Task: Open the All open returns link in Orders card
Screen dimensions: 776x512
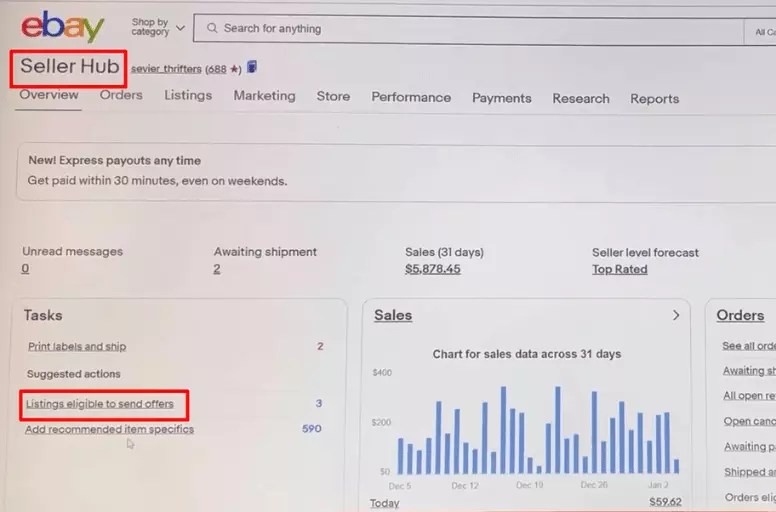Action: tap(749, 396)
